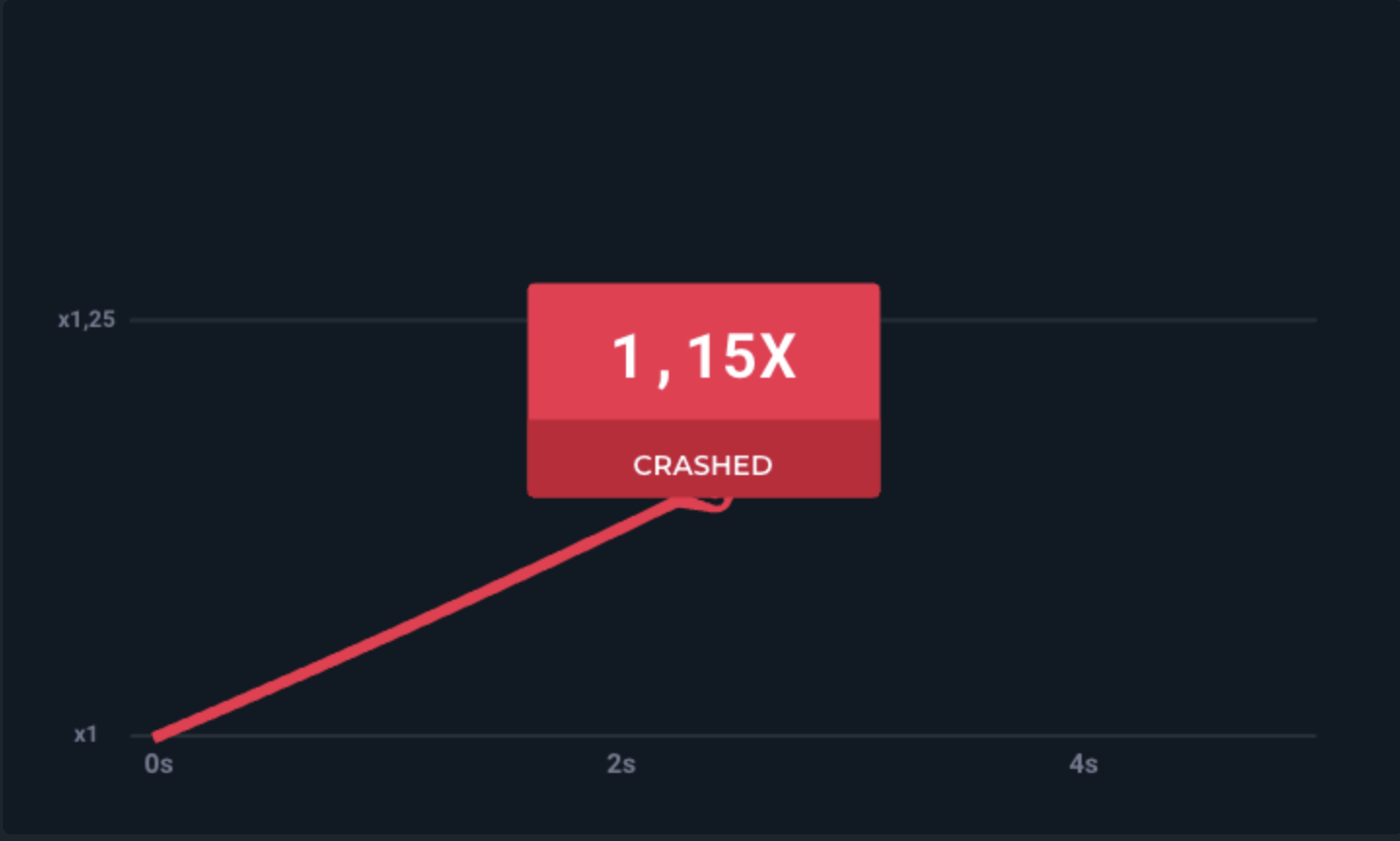This screenshot has height=841, width=1400.
Task: Click the 4s time axis label
Action: click(1084, 764)
